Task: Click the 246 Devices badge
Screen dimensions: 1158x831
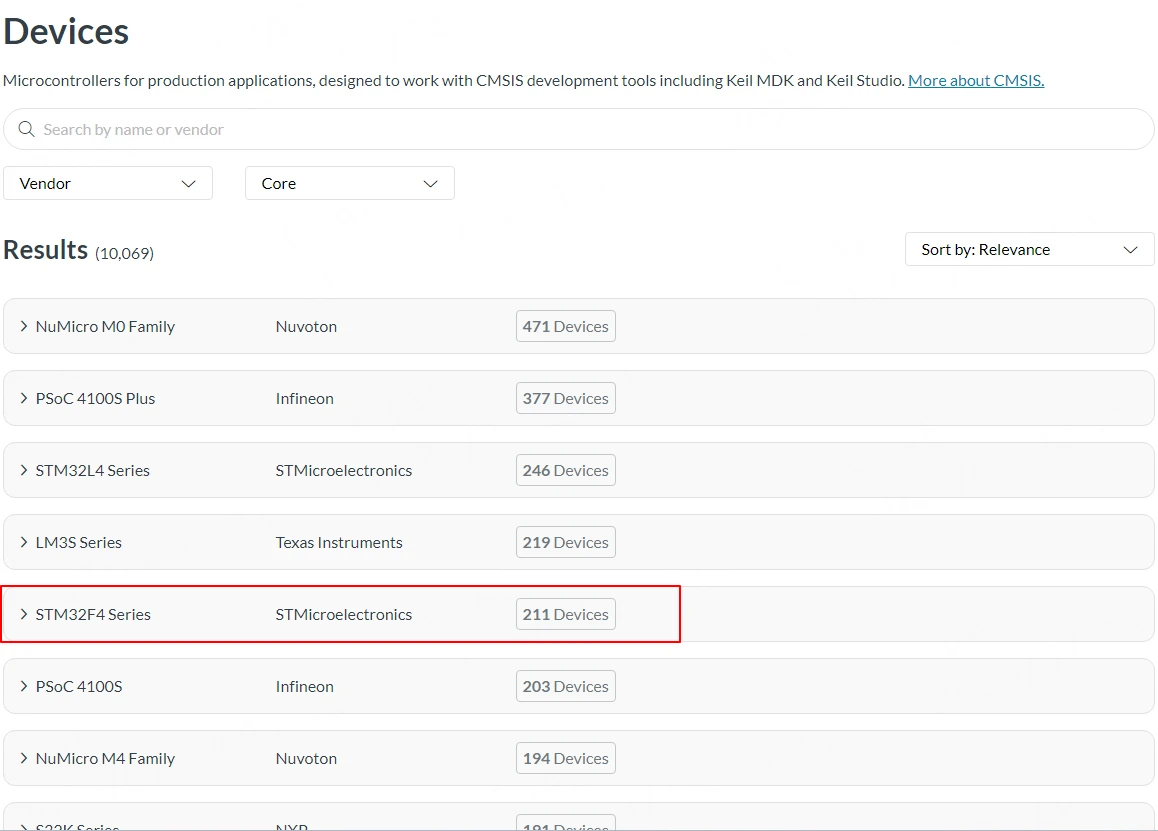Action: [x=565, y=471]
